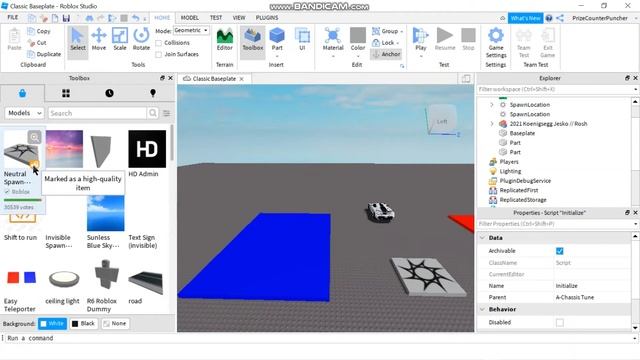Pick the Rotate tool
This screenshot has height=360, width=640.
tap(141, 40)
